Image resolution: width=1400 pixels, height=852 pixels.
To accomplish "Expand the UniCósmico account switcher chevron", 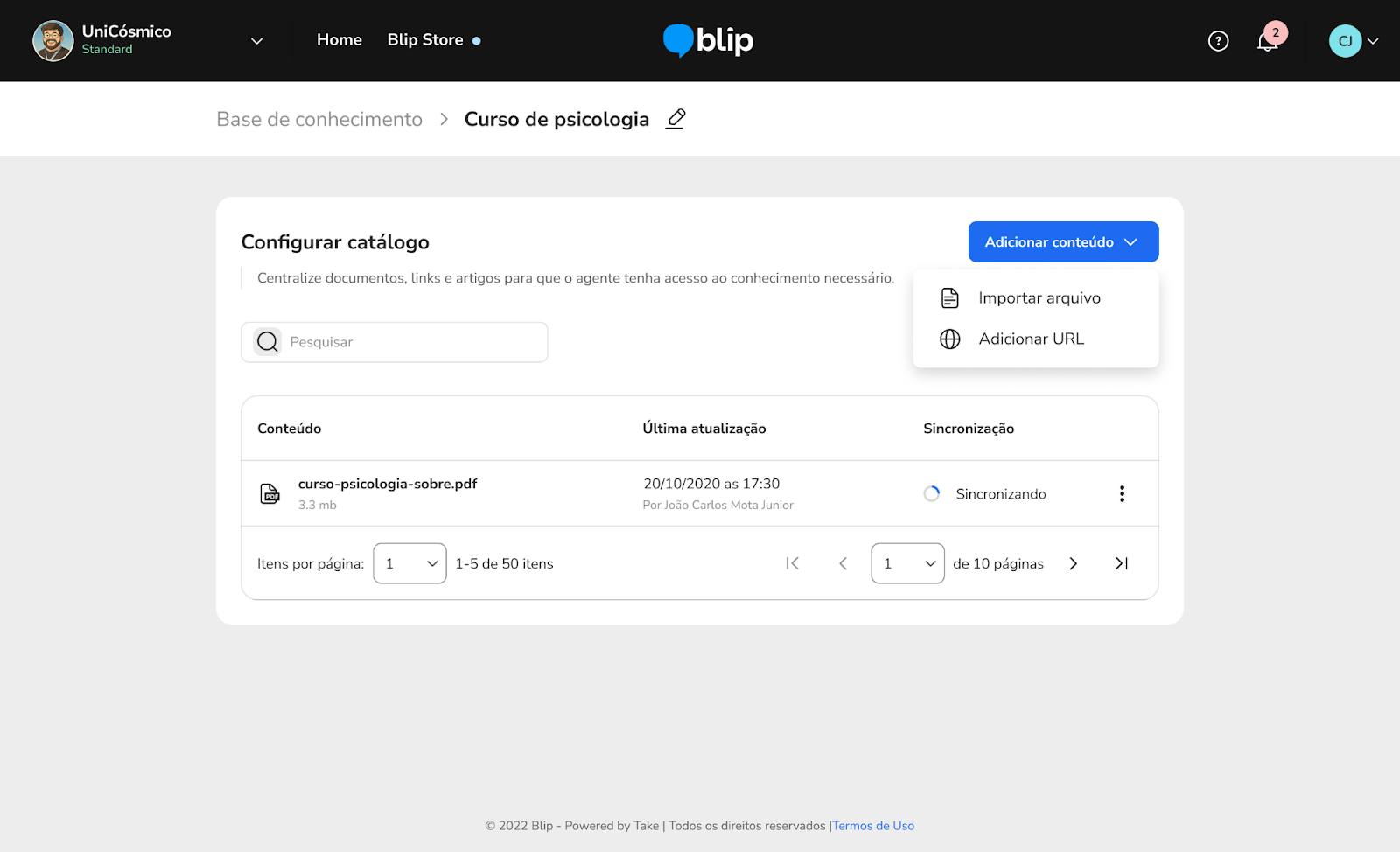I will pos(256,41).
